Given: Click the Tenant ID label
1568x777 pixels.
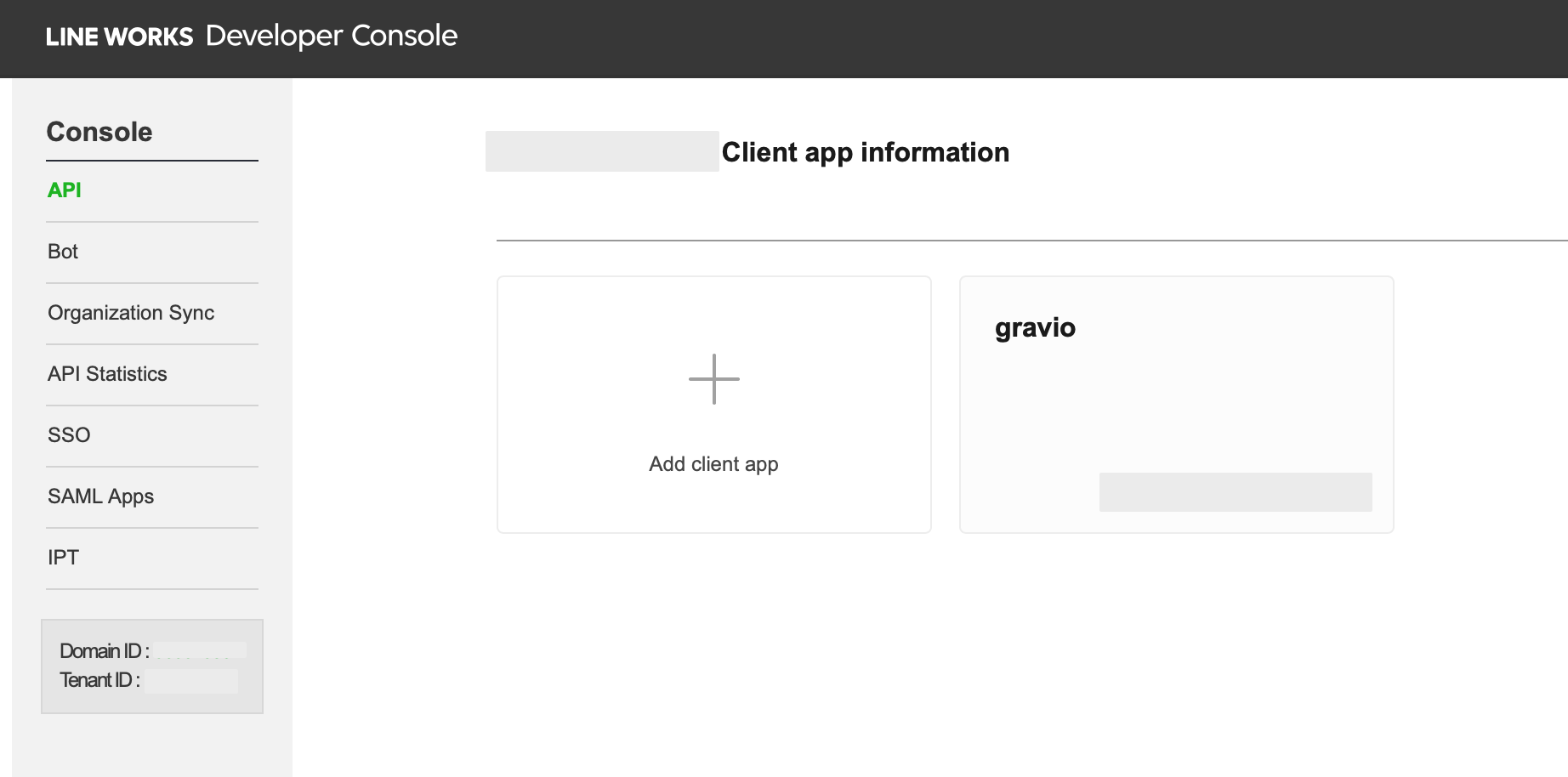Looking at the screenshot, I should (x=100, y=680).
